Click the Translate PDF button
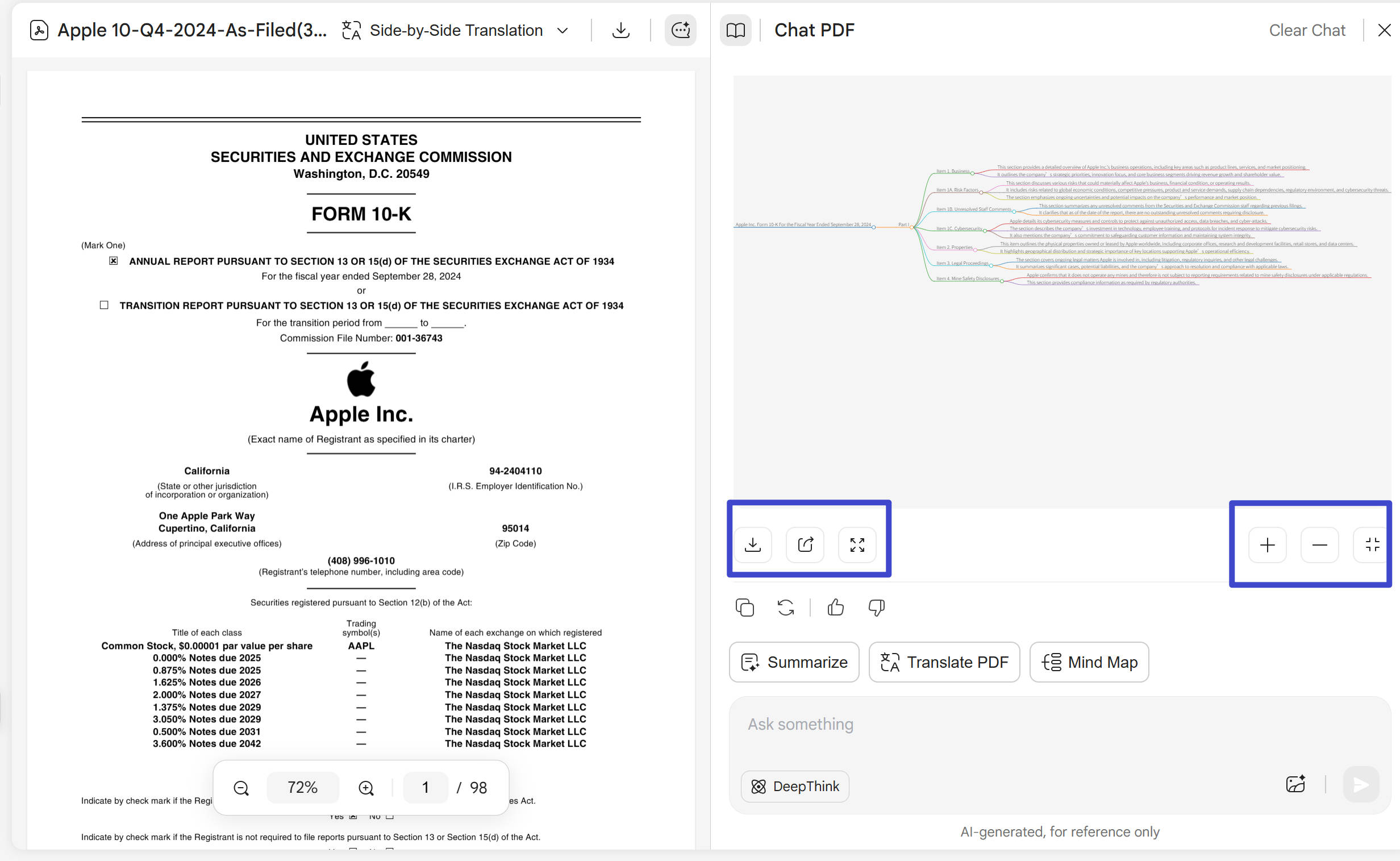 click(x=944, y=662)
